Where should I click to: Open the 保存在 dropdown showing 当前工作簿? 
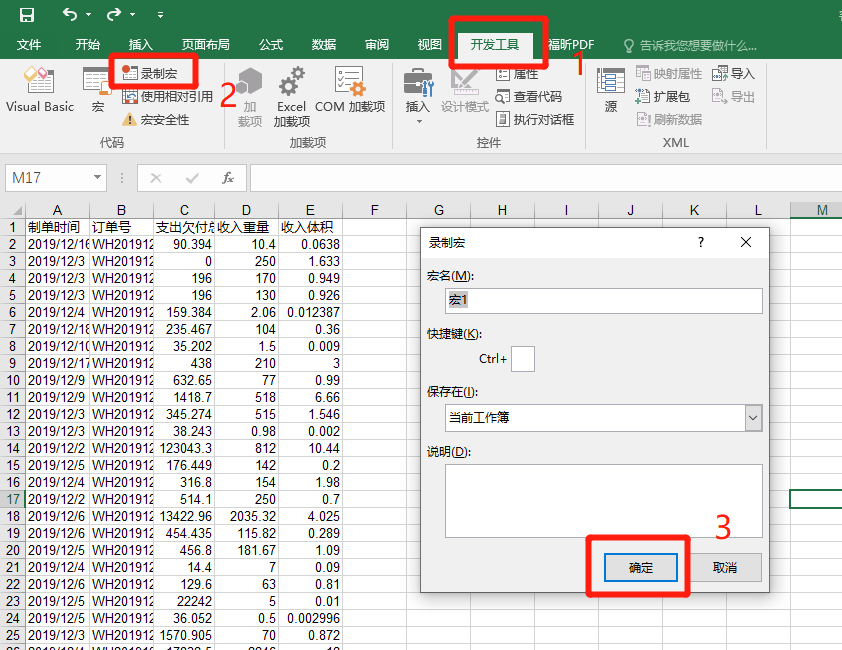604,417
